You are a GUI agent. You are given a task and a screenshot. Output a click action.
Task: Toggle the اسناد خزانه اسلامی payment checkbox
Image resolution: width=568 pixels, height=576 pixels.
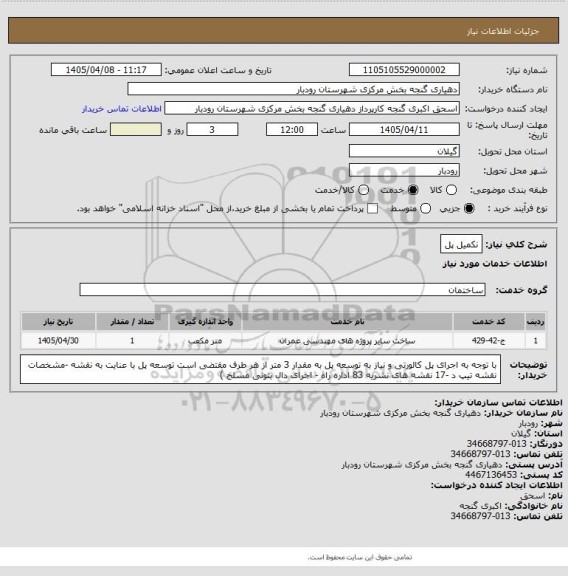coord(373,209)
